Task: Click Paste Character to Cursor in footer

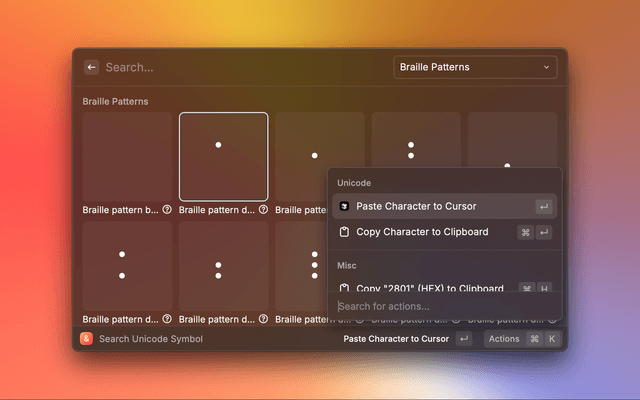Action: [x=396, y=339]
